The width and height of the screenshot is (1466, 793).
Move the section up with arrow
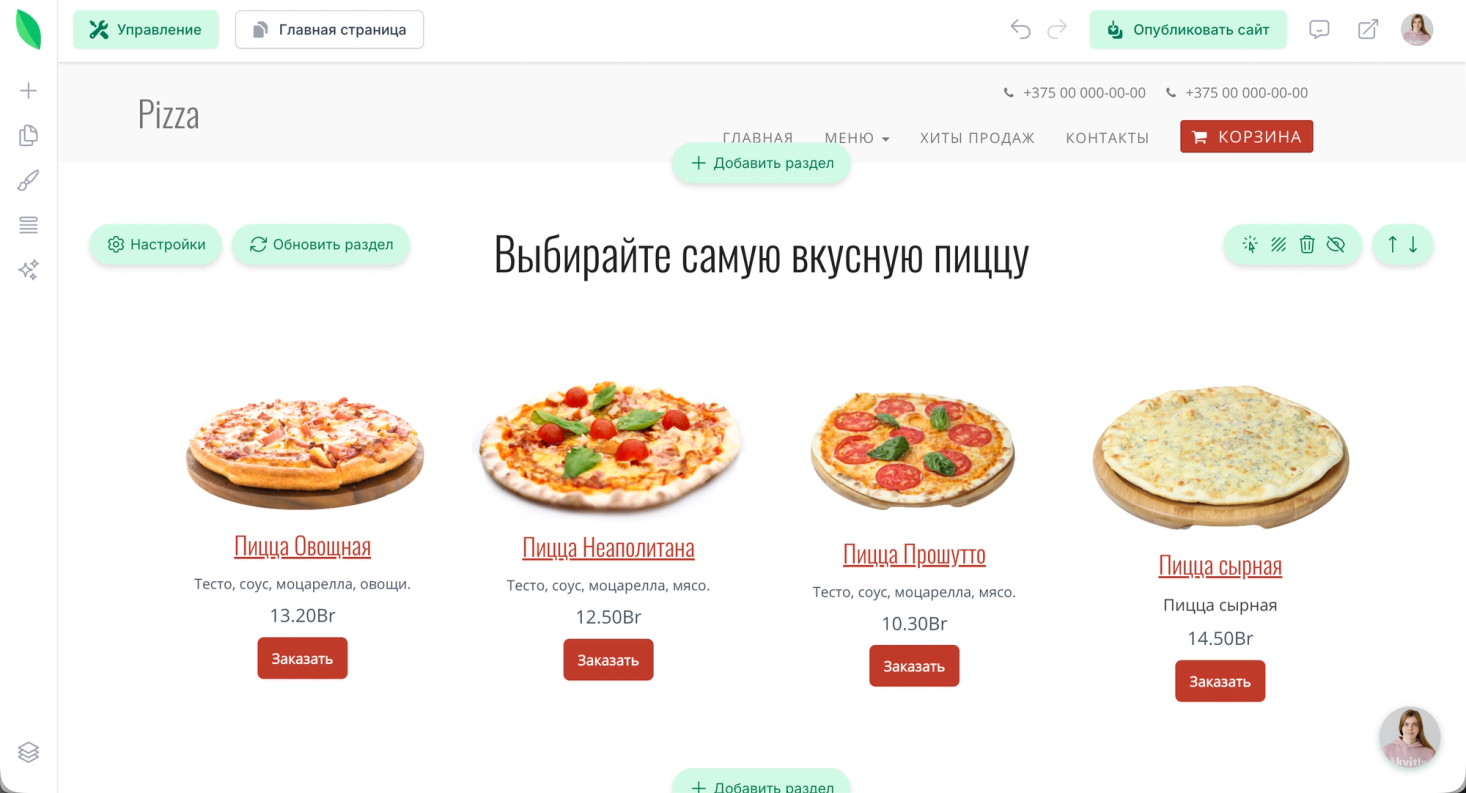[x=1392, y=244]
